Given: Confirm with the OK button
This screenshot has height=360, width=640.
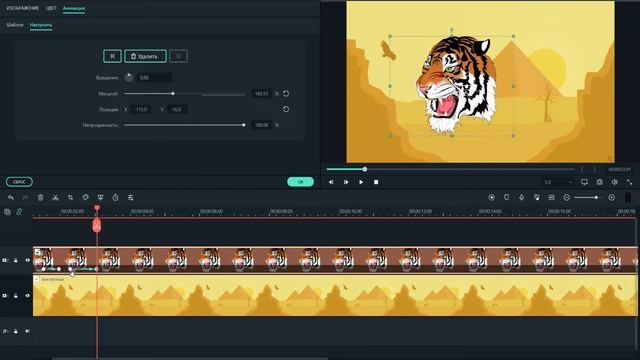Looking at the screenshot, I should click(301, 182).
